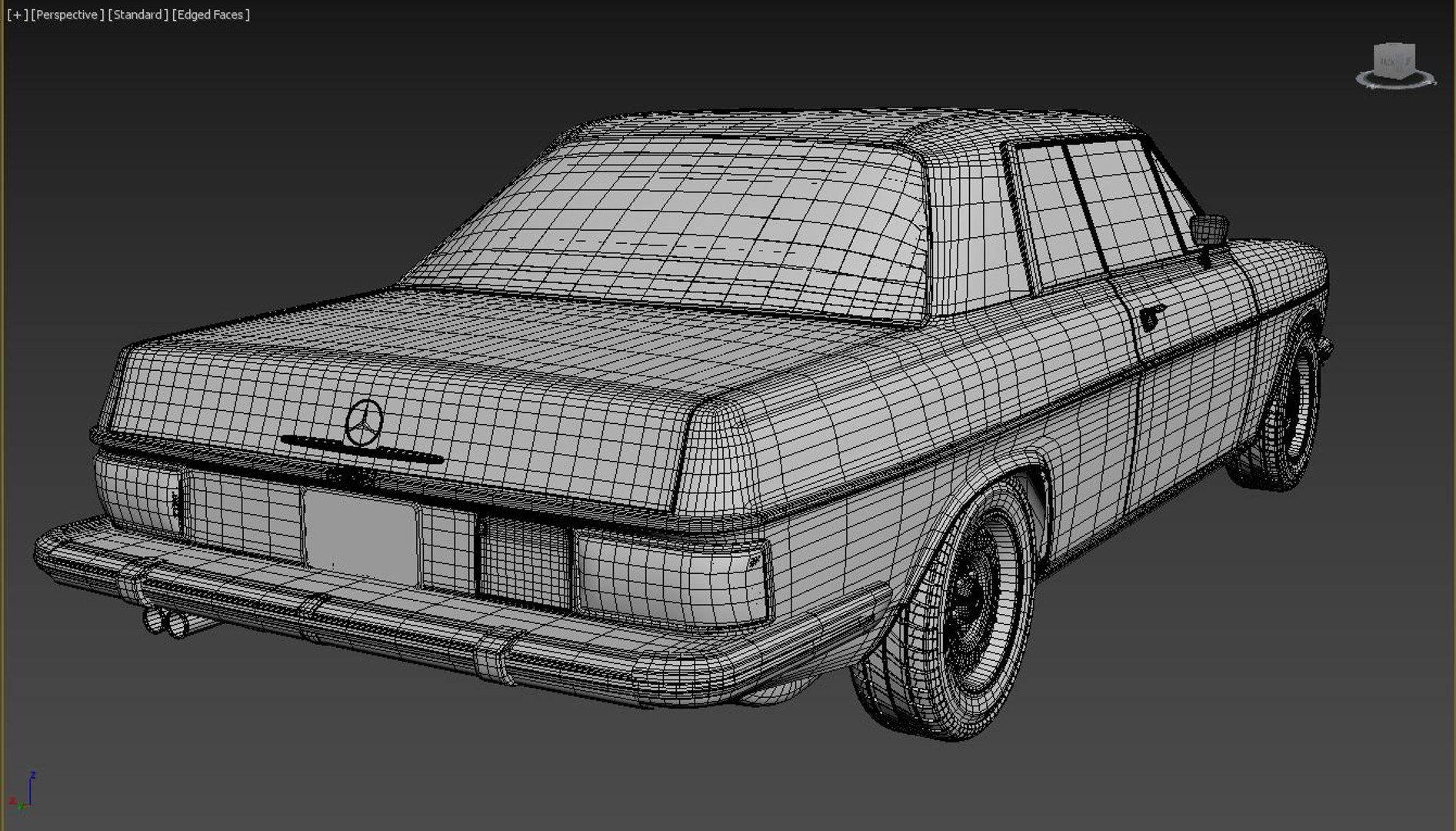
Task: Click the Mercedes star emblem on the trunk
Action: click(x=364, y=423)
